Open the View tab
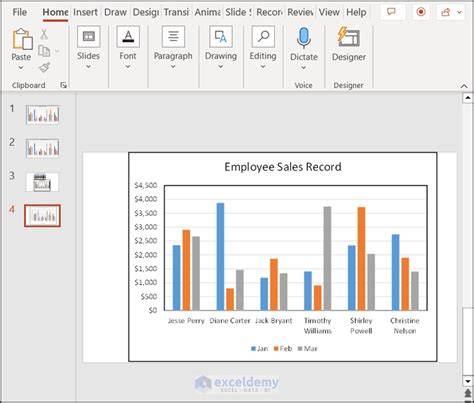This screenshot has height=403, width=474. [x=329, y=12]
